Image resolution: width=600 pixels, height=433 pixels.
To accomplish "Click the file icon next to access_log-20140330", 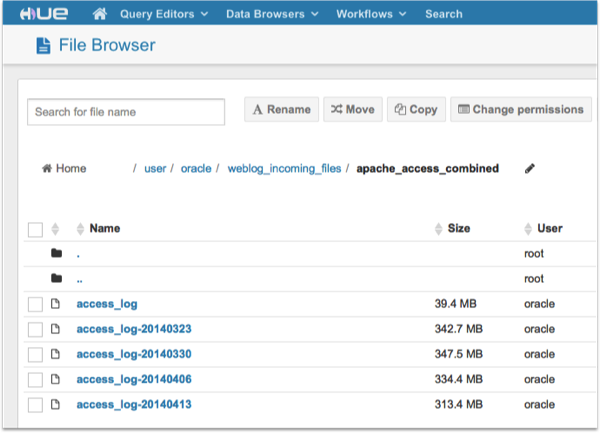I will click(x=55, y=354).
